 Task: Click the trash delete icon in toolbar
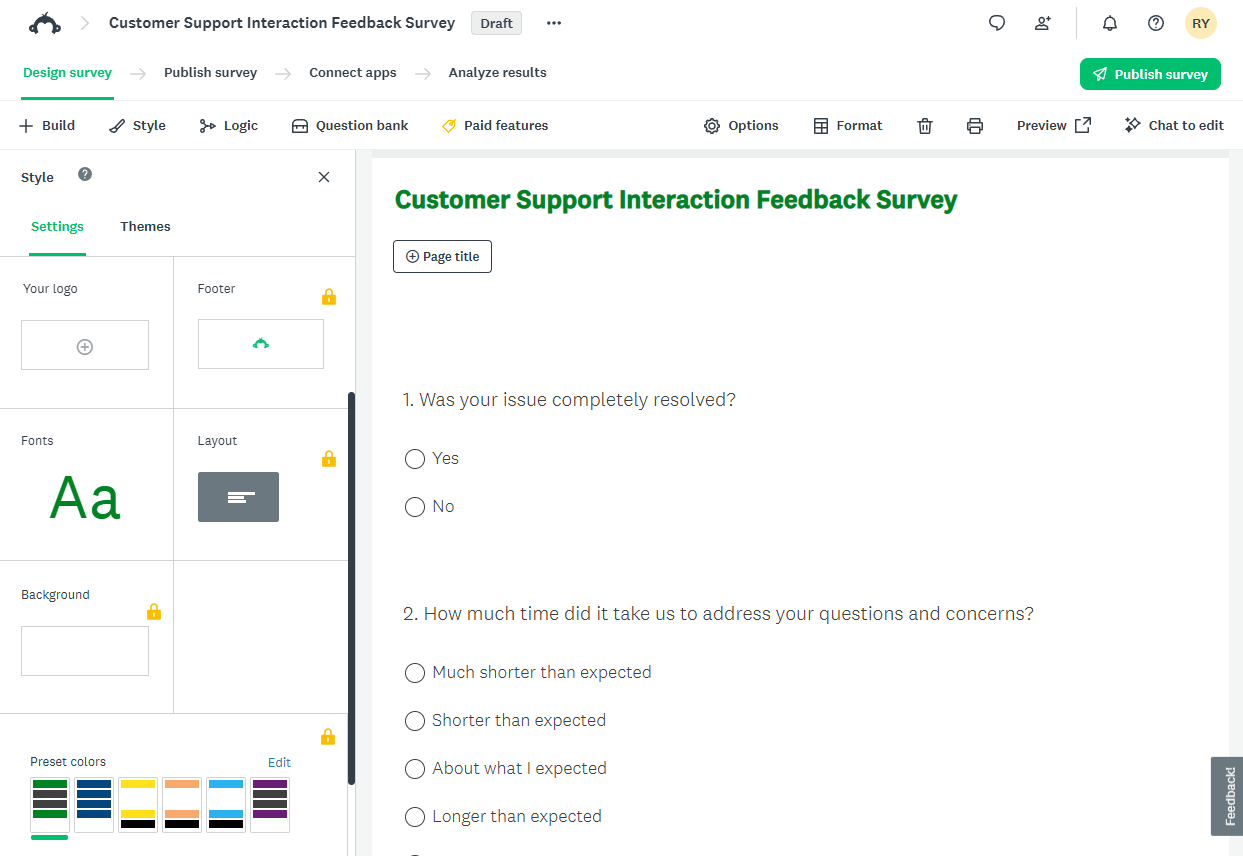(925, 126)
